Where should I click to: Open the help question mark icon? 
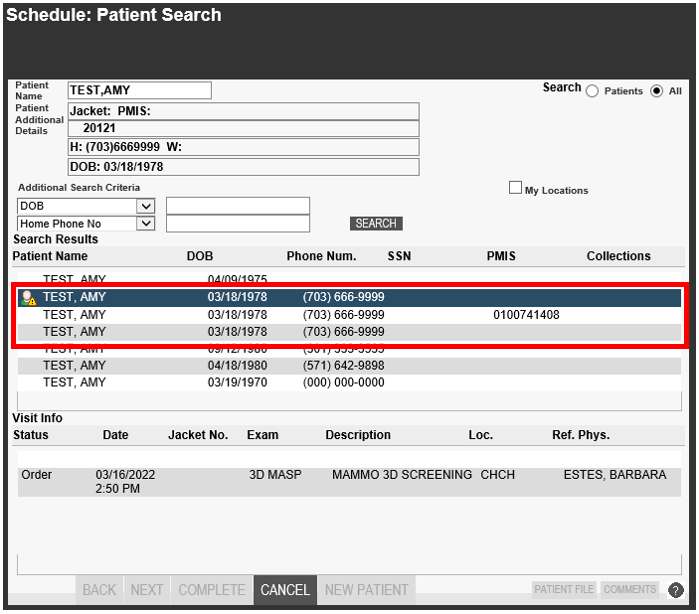[x=675, y=590]
